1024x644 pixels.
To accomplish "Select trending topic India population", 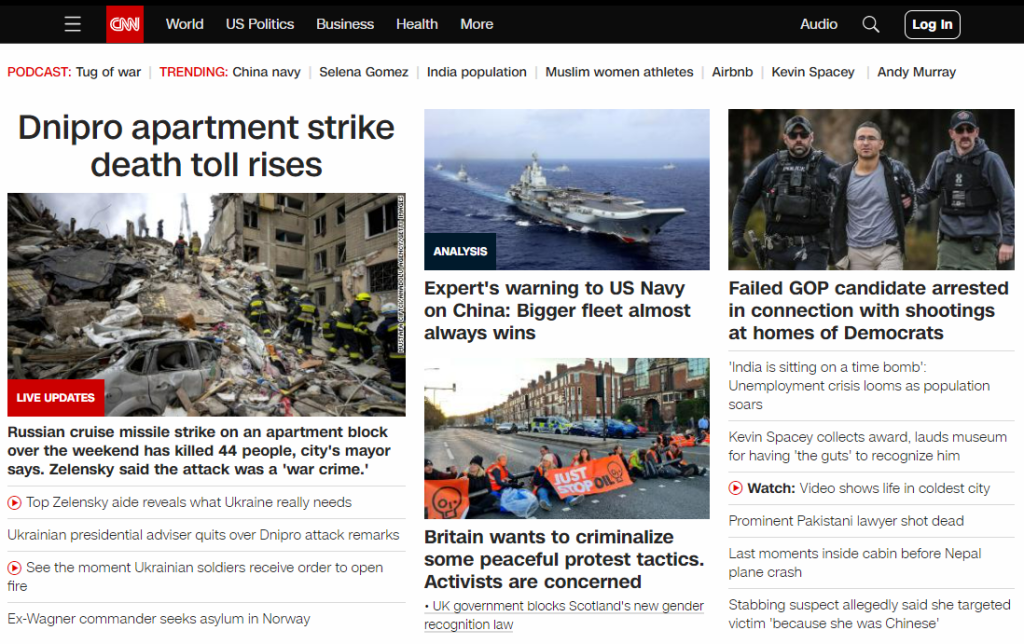I will pyautogui.click(x=477, y=72).
